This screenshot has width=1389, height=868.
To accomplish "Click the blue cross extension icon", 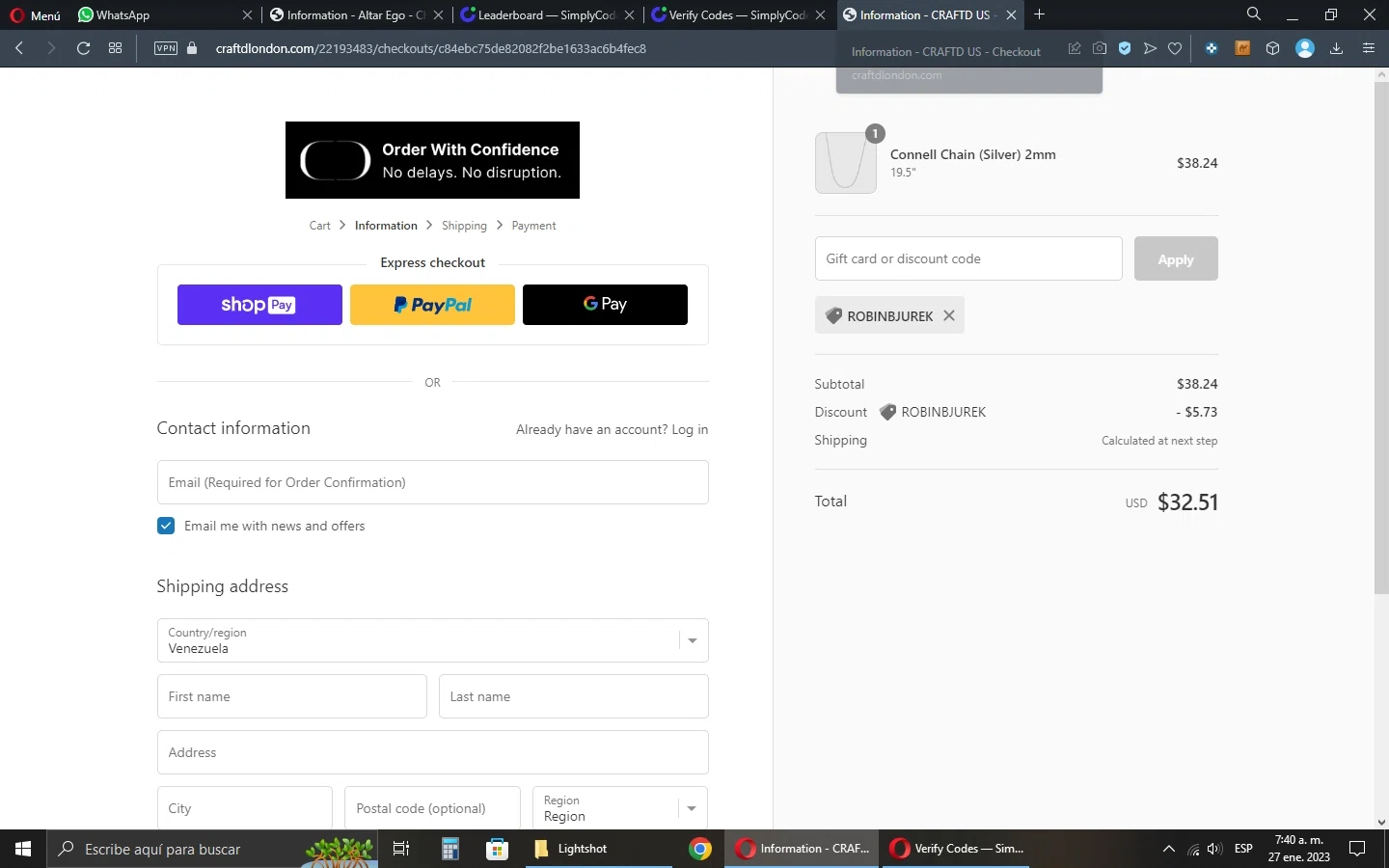I will coord(1212,48).
